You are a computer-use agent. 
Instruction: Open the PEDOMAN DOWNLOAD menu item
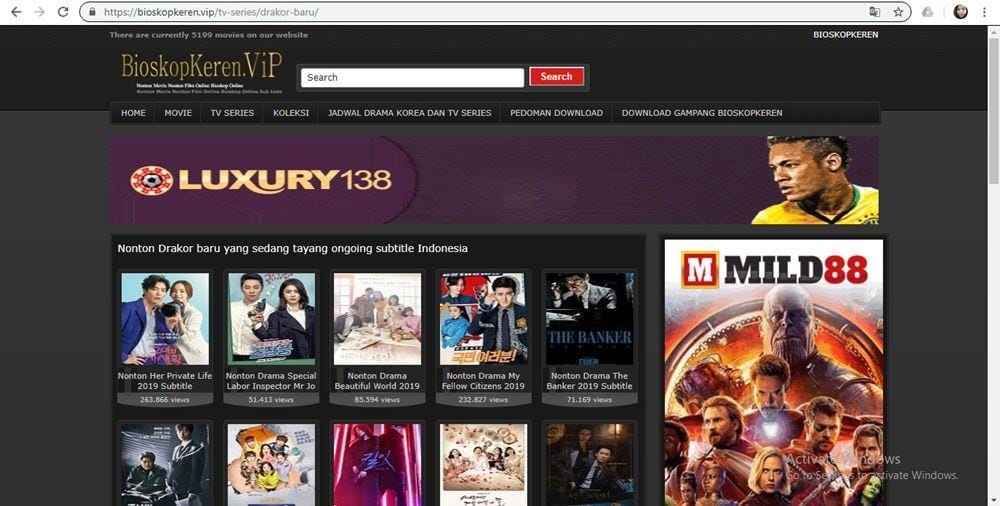(556, 113)
